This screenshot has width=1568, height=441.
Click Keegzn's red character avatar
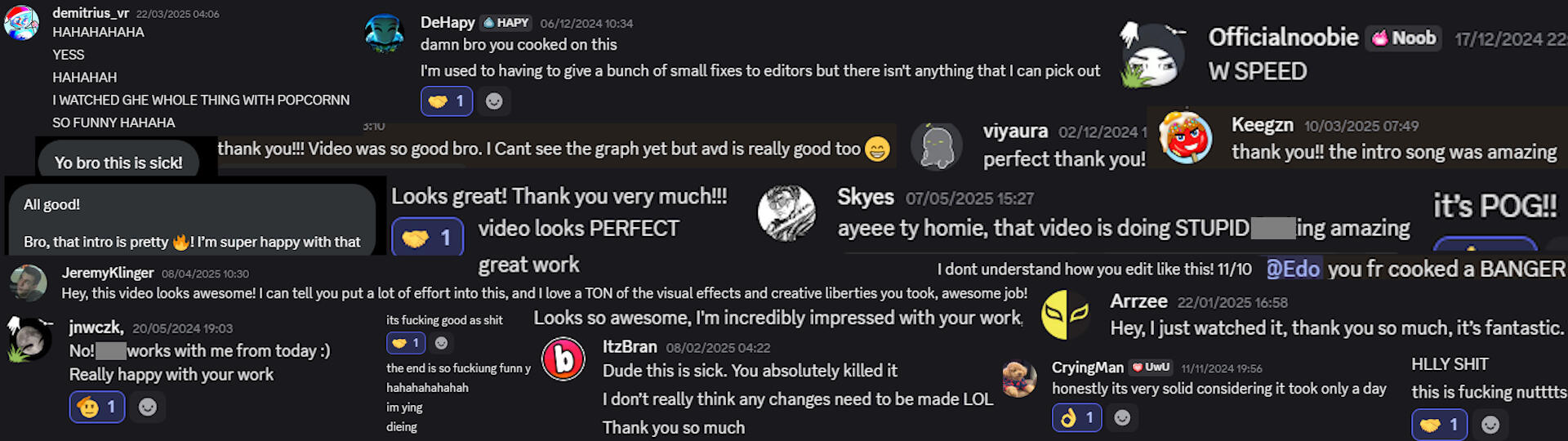pyautogui.click(x=1185, y=137)
